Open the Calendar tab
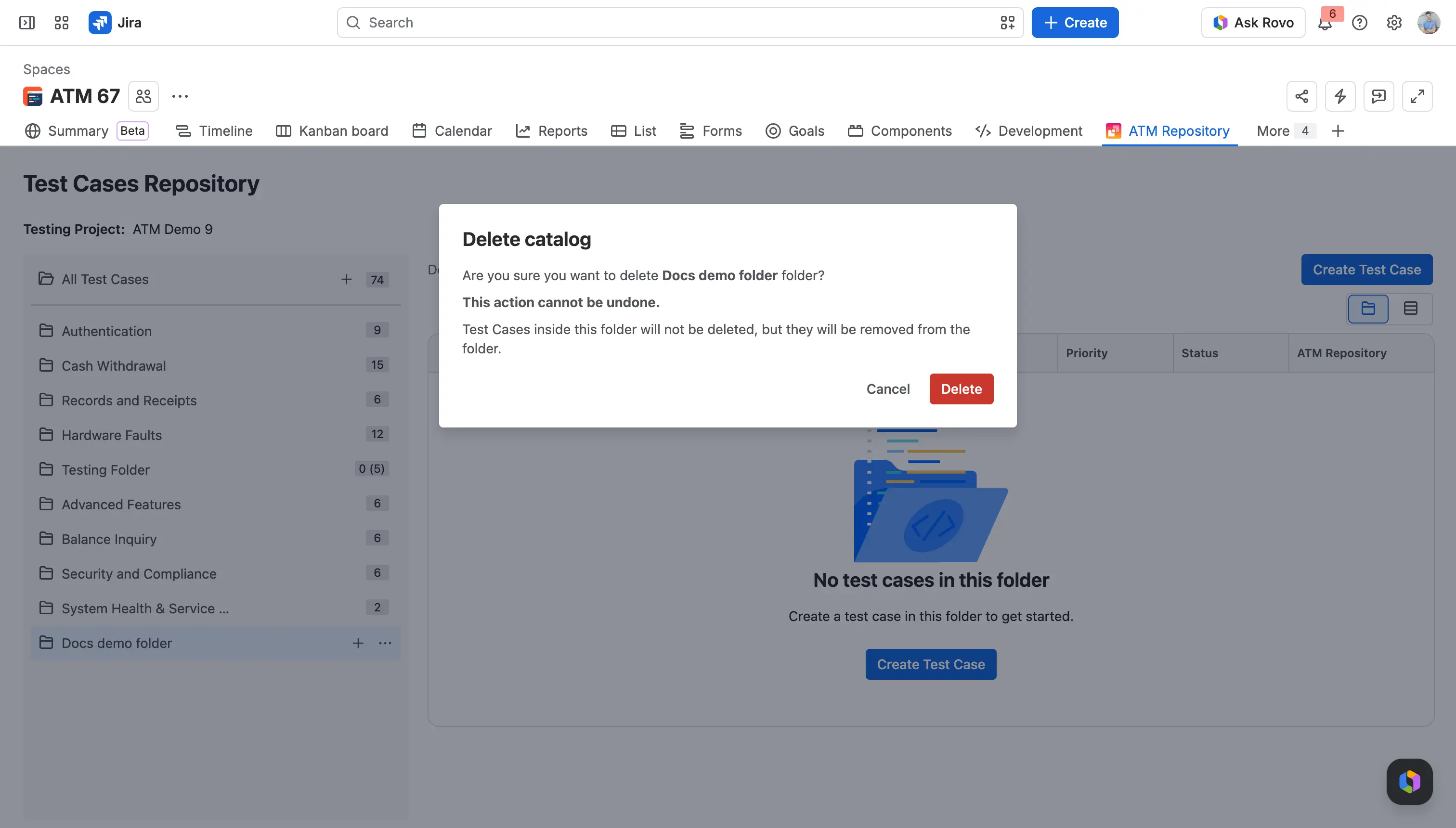 point(452,131)
